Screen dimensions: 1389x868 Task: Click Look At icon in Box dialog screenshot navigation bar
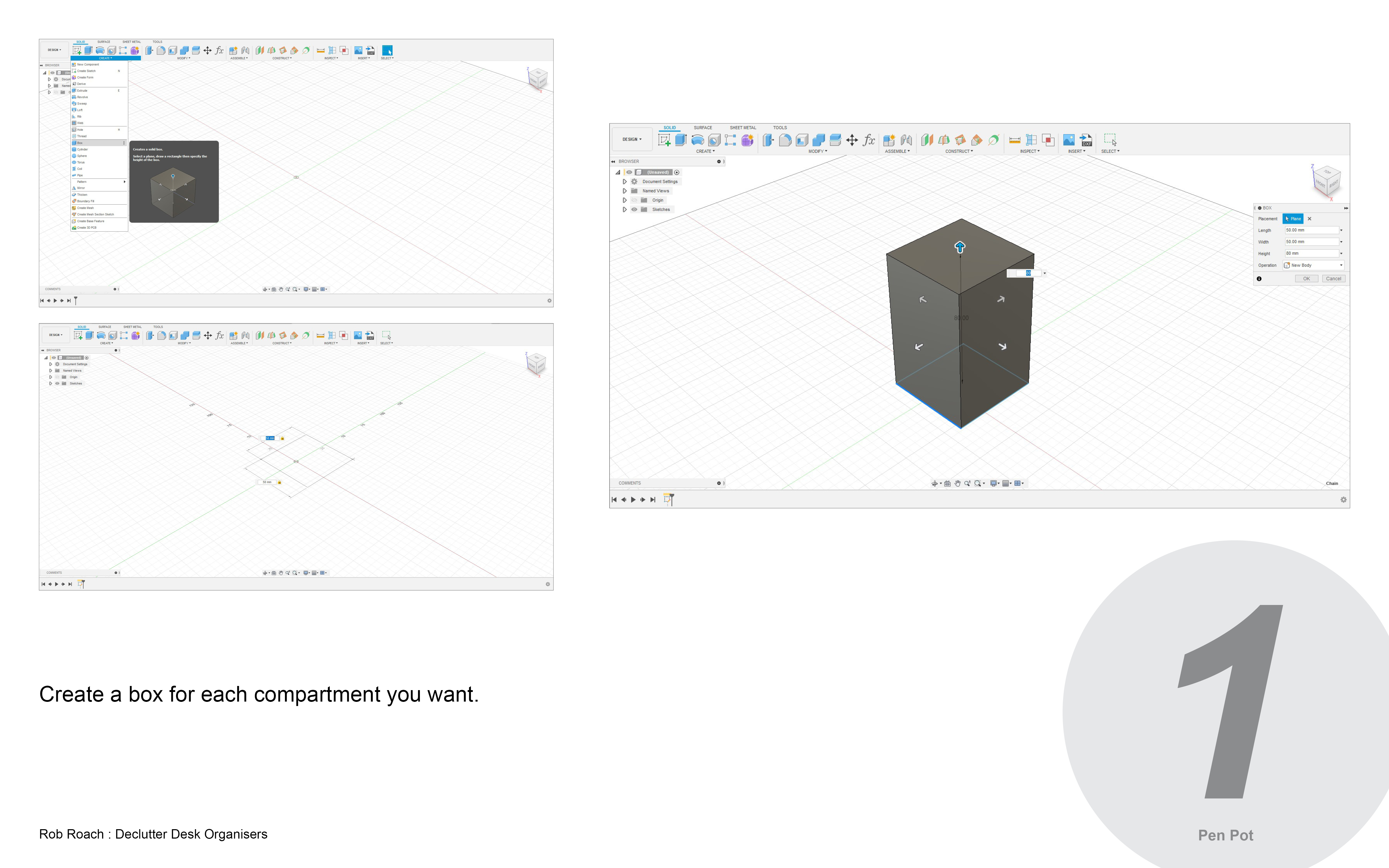[x=948, y=483]
